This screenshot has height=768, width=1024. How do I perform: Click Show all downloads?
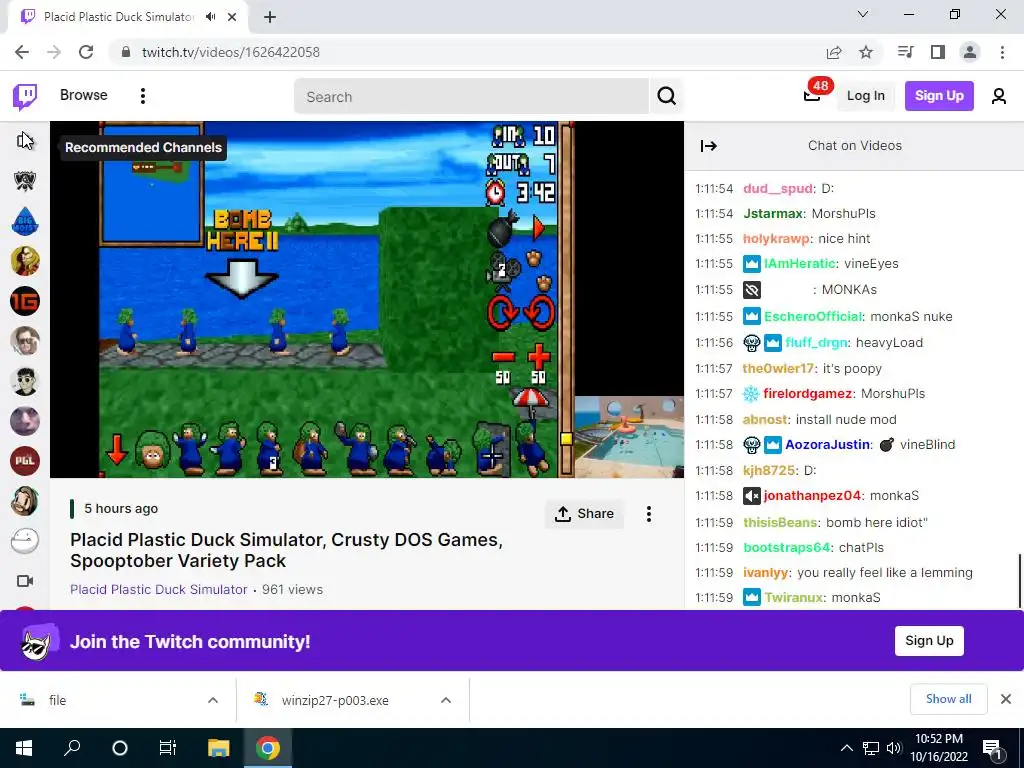tap(948, 699)
